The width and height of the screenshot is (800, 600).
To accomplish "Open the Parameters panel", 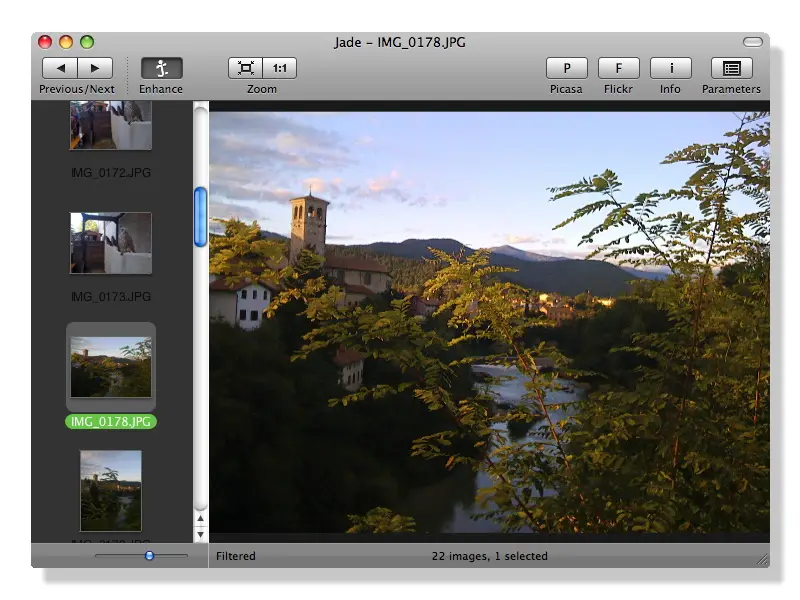I will click(x=732, y=68).
